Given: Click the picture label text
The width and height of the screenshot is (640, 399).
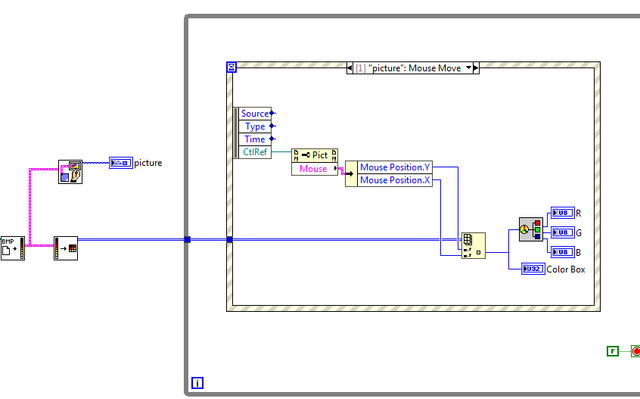Looking at the screenshot, I should [x=148, y=163].
